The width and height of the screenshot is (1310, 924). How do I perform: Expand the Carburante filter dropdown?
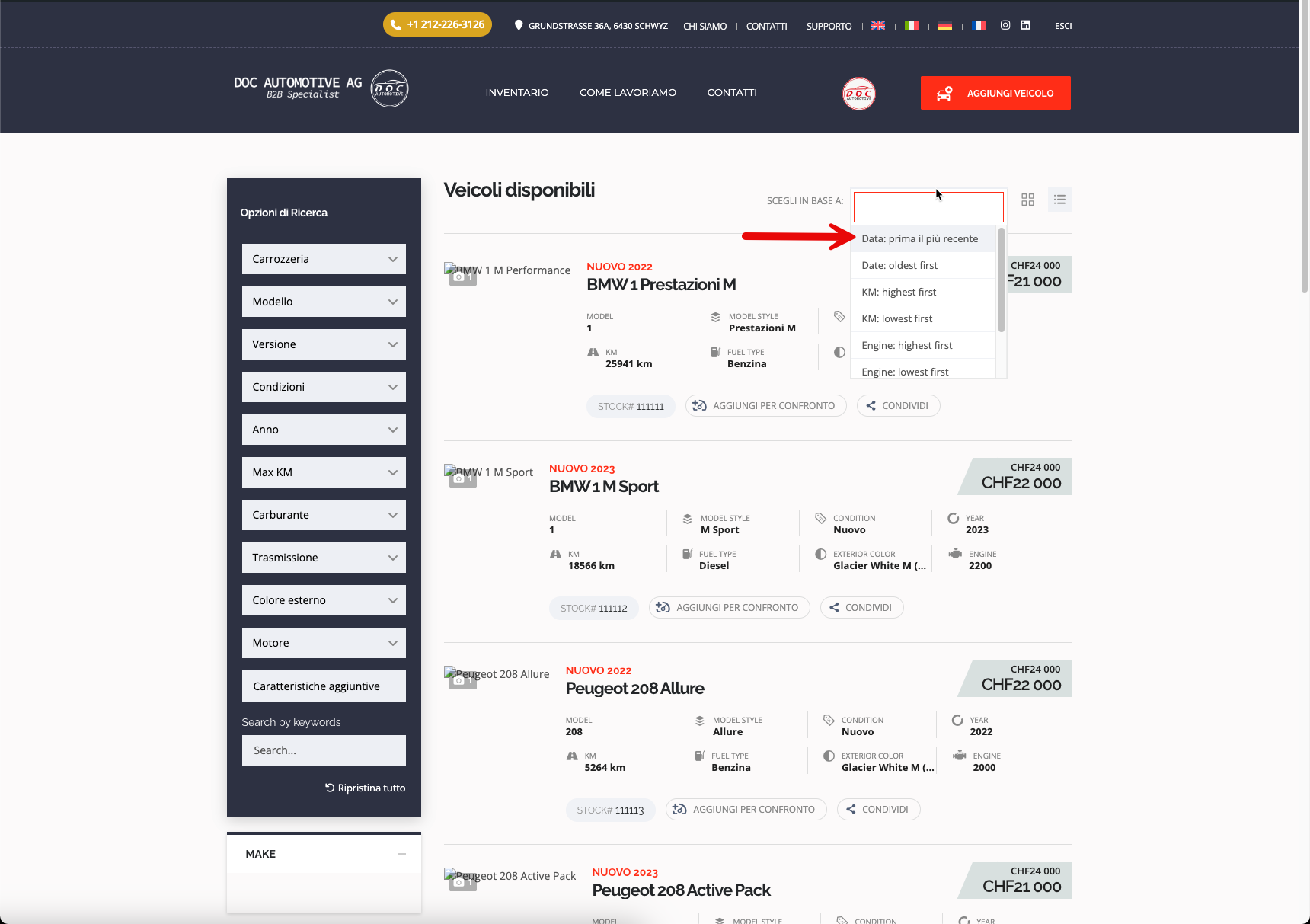pos(324,515)
